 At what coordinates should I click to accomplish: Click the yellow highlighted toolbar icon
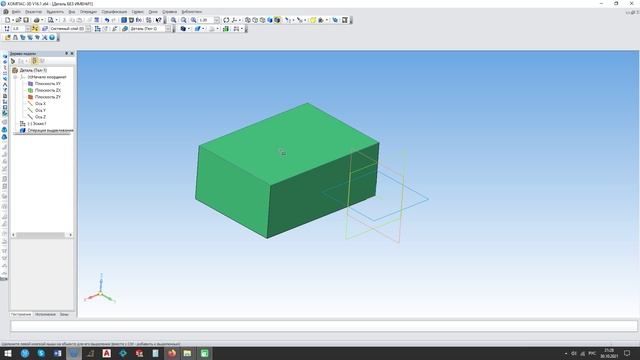[313, 20]
